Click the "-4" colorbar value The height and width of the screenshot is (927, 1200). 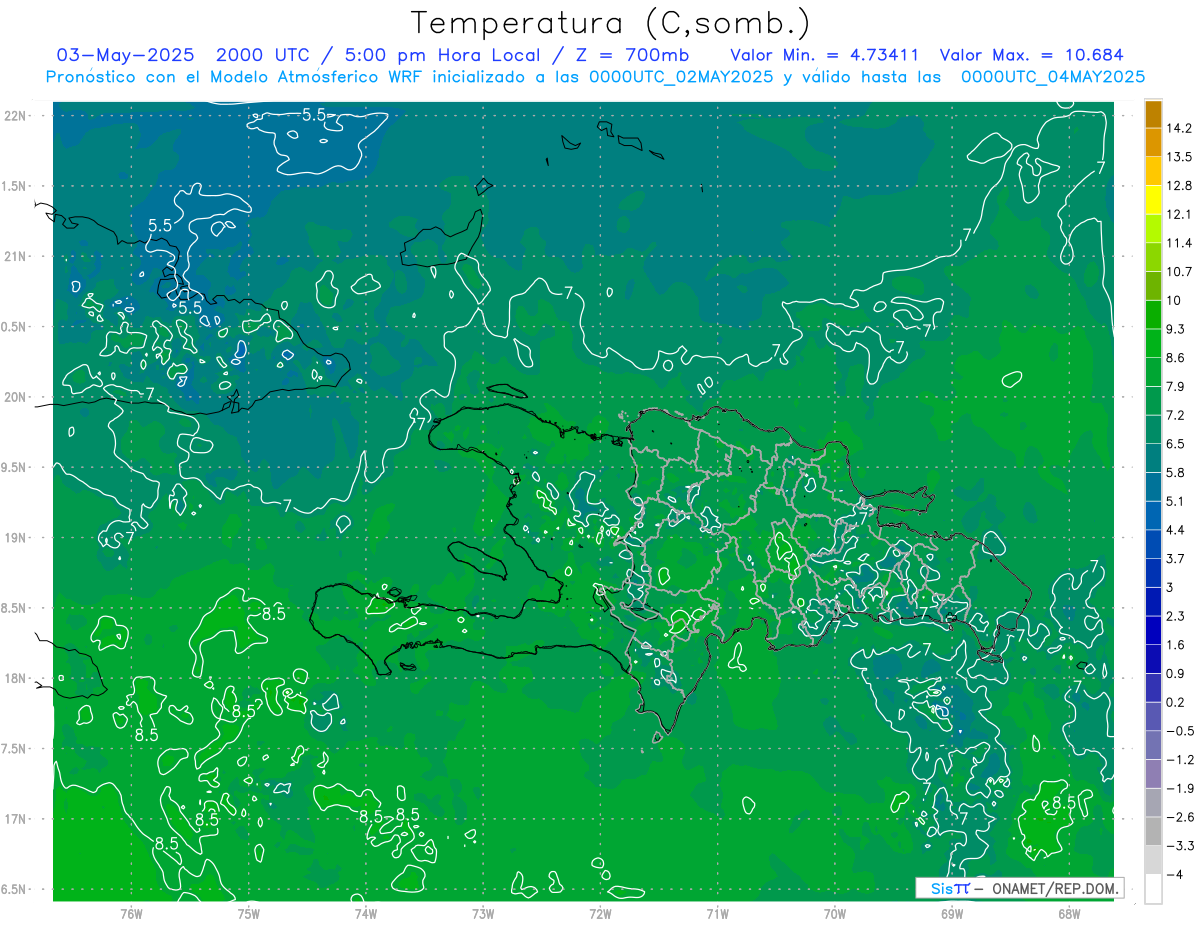point(1174,875)
